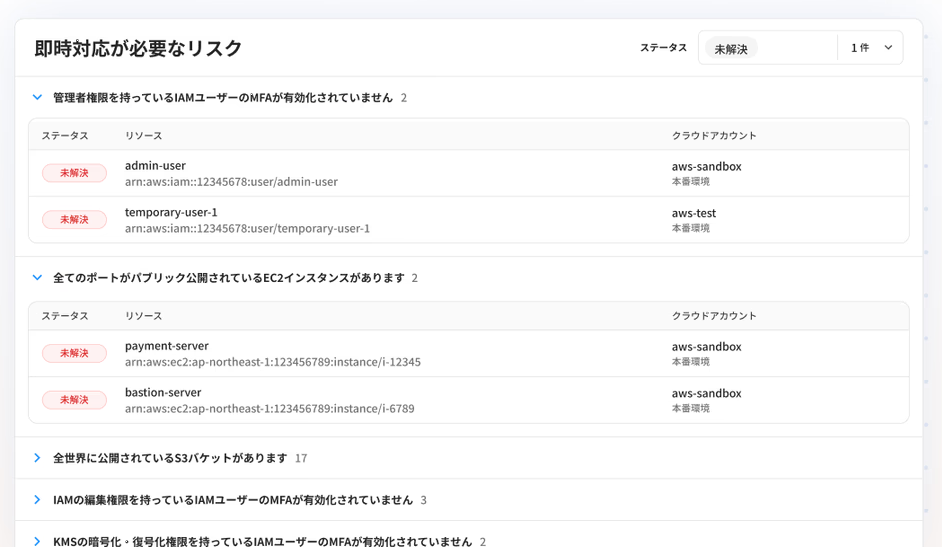Click aws-sandbox account in admin-user row
The image size is (942, 547).
click(706, 166)
